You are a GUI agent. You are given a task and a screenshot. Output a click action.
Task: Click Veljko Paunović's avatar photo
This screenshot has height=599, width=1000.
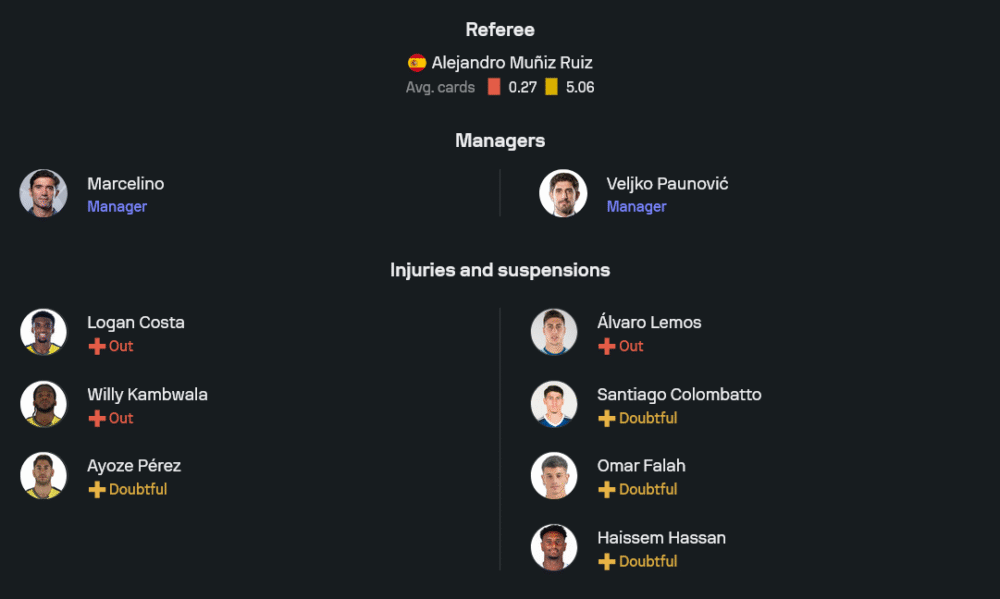click(563, 193)
